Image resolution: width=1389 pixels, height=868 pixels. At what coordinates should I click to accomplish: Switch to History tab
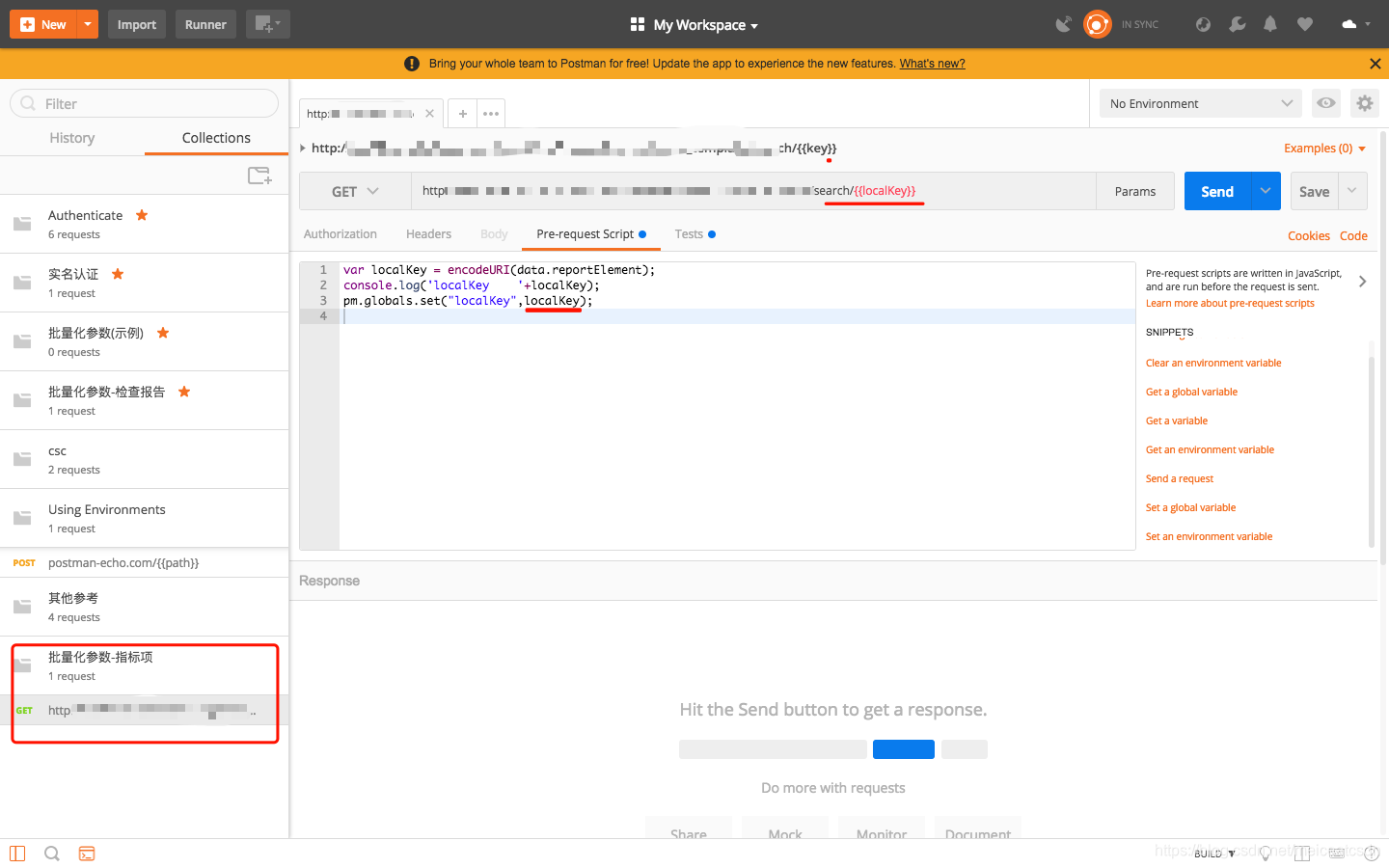(x=72, y=138)
